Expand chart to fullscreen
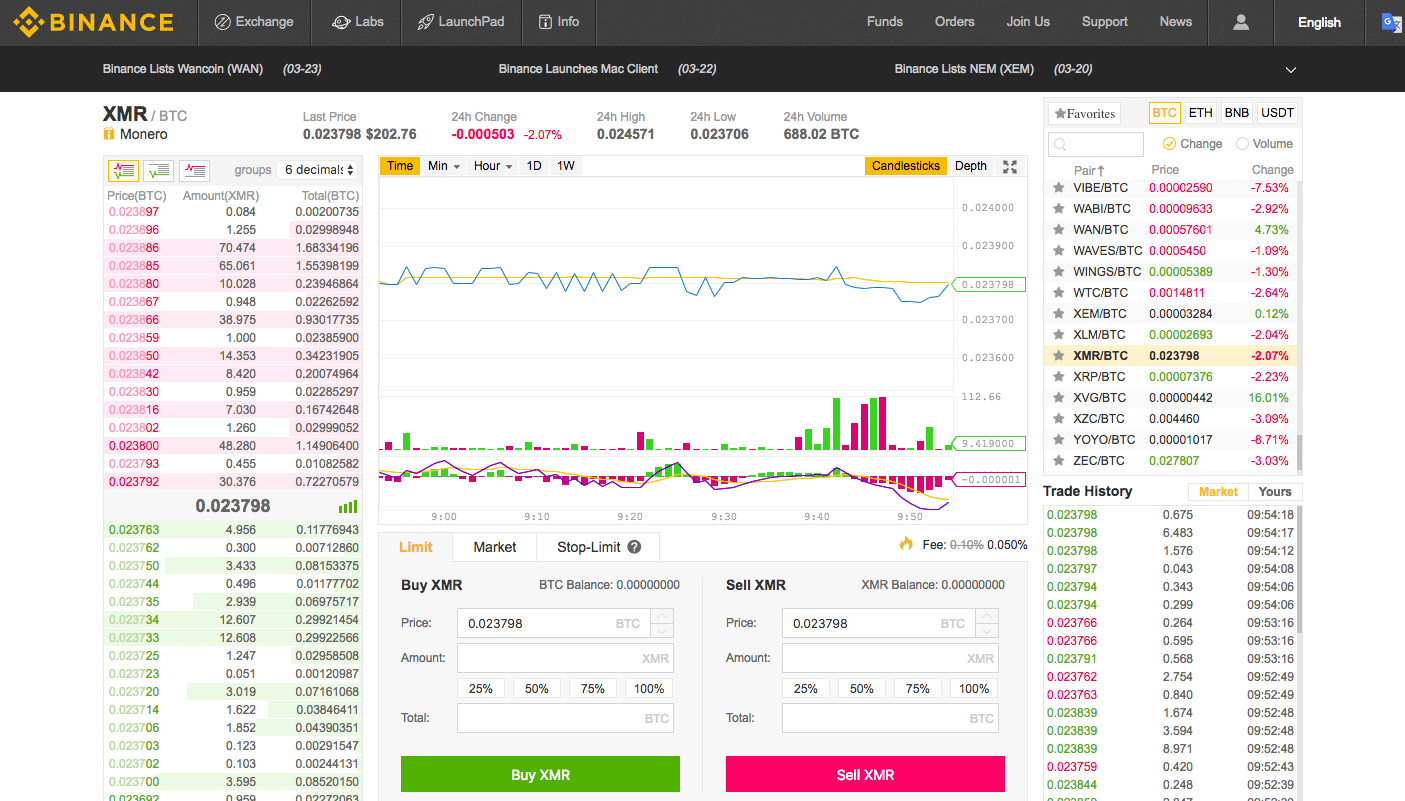Image resolution: width=1405 pixels, height=801 pixels. coord(1010,167)
